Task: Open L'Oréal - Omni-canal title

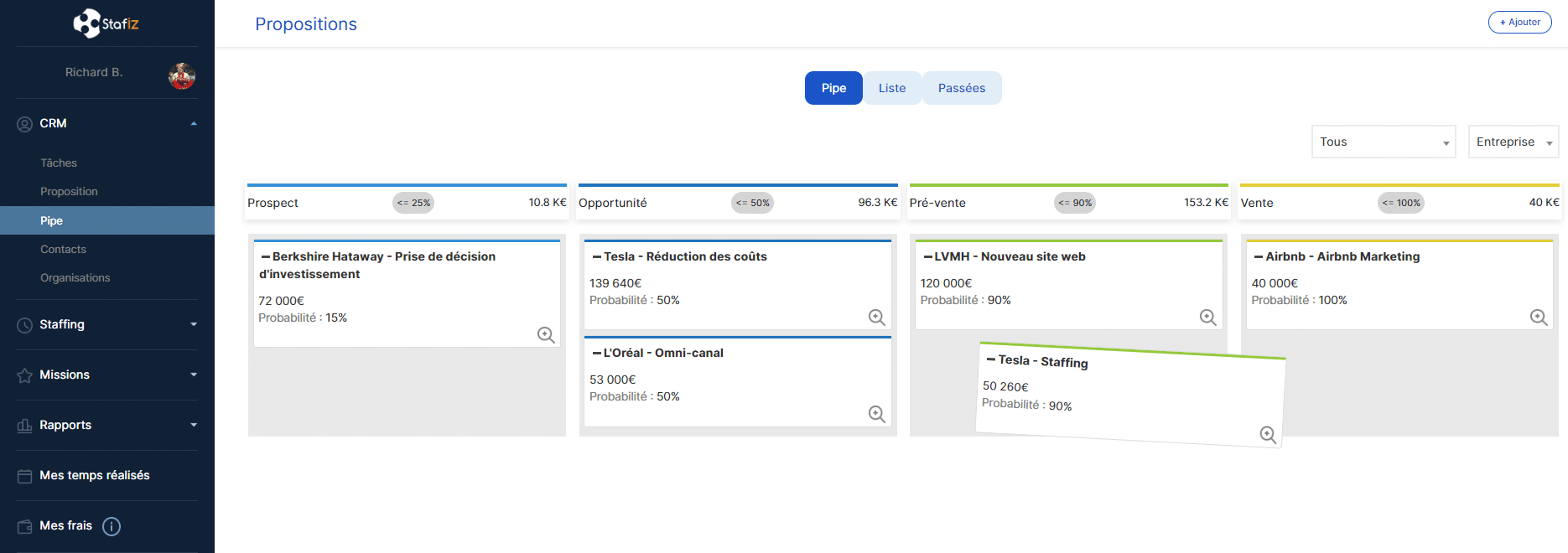Action: [x=663, y=353]
